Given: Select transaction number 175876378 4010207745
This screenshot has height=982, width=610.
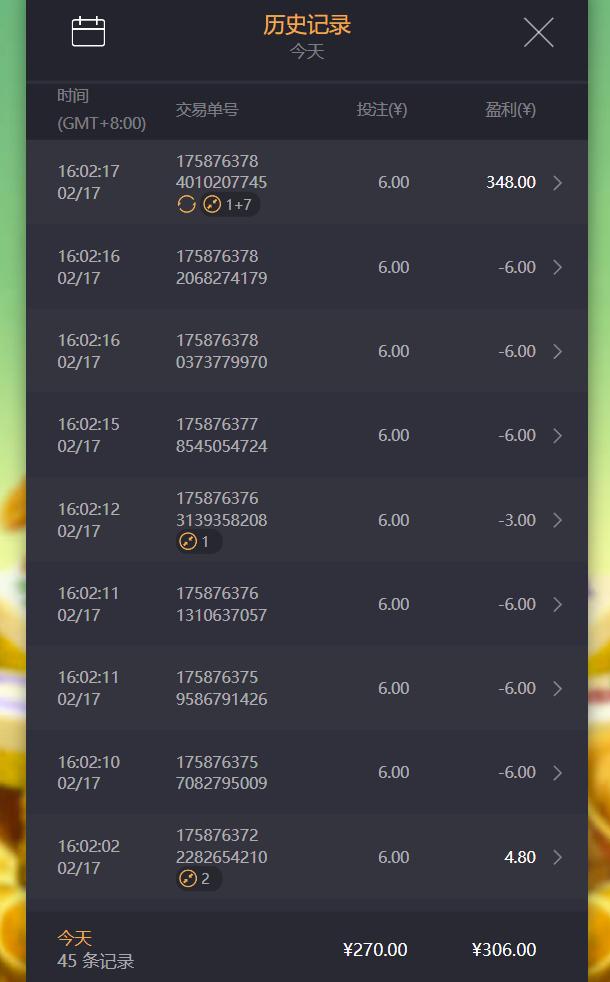Looking at the screenshot, I should (221, 172).
